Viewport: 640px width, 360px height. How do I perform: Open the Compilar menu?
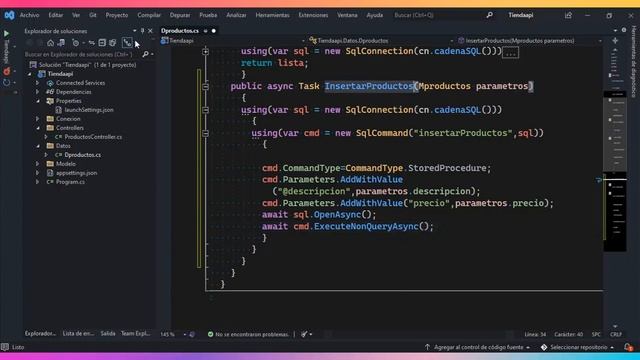pos(149,15)
